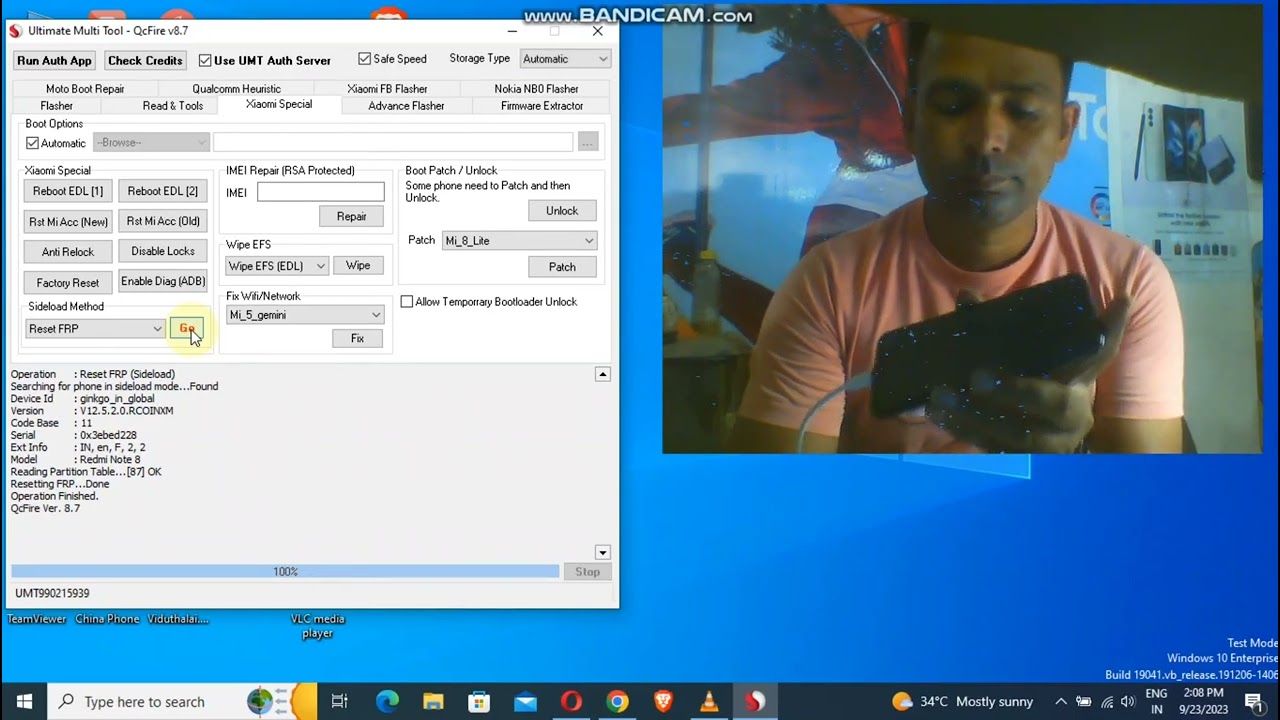
Task: Click the Reboot EDL [2] button
Action: pos(163,191)
